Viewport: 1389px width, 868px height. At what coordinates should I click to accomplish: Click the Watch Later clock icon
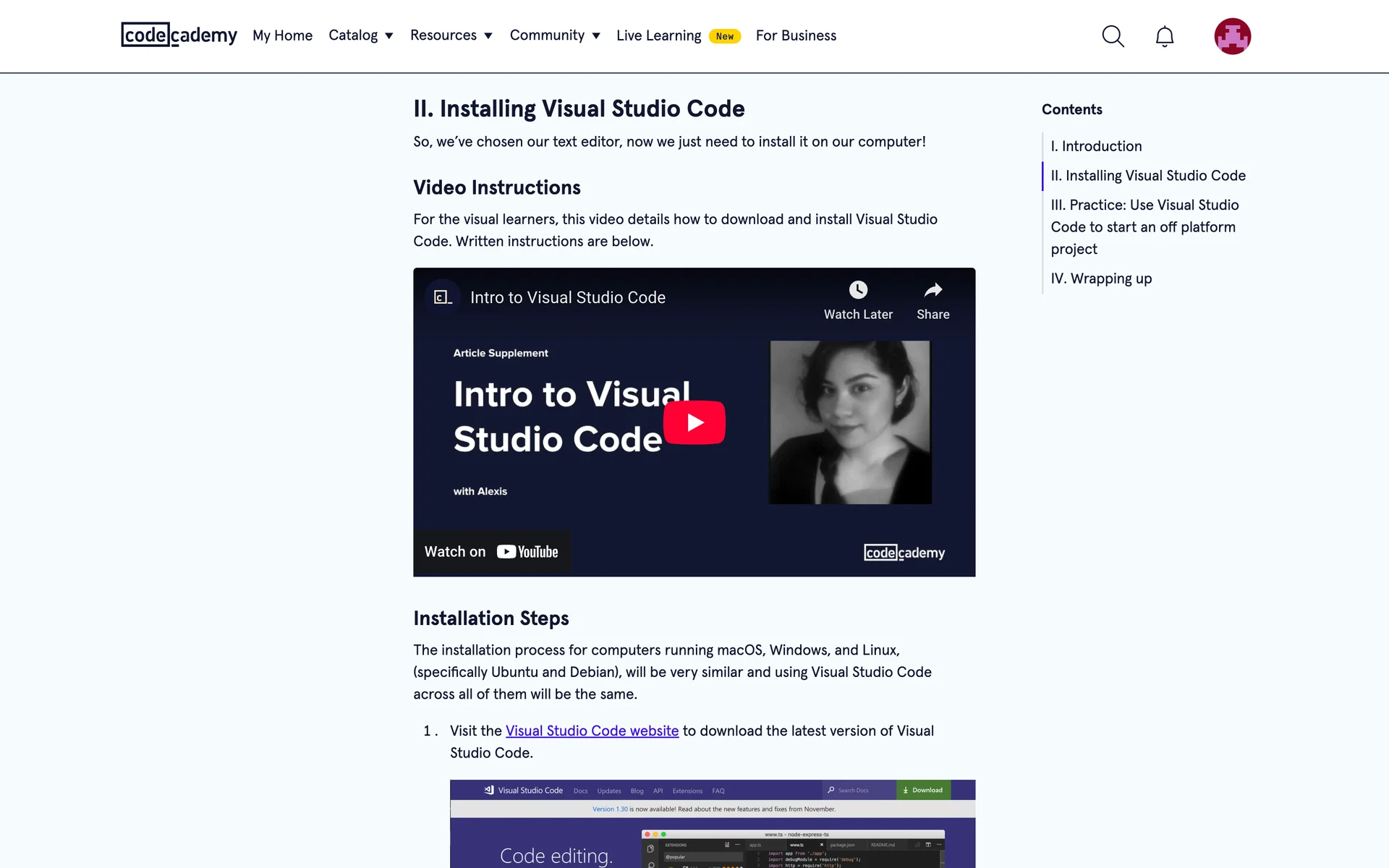point(858,290)
